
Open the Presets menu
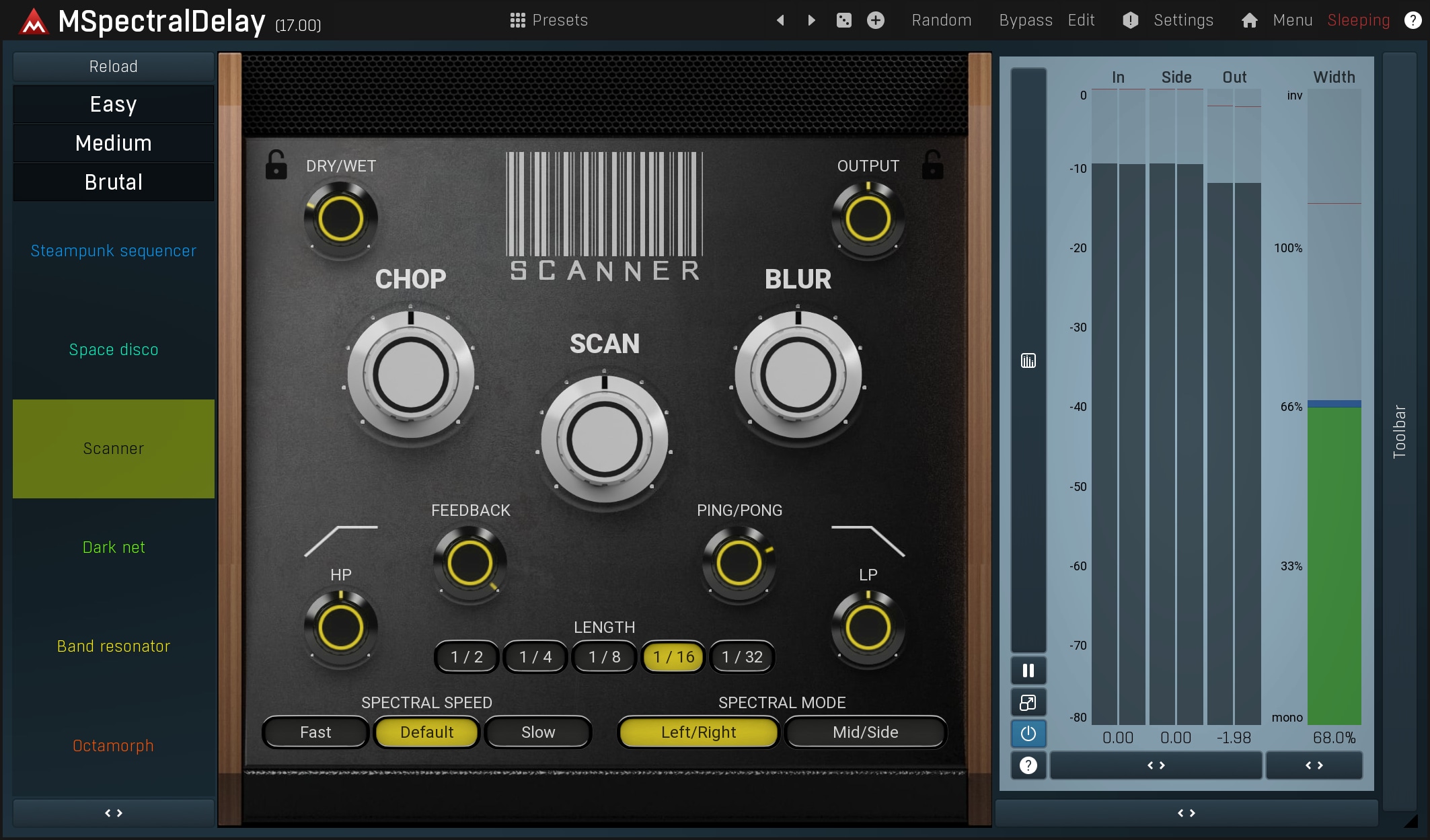tap(549, 20)
